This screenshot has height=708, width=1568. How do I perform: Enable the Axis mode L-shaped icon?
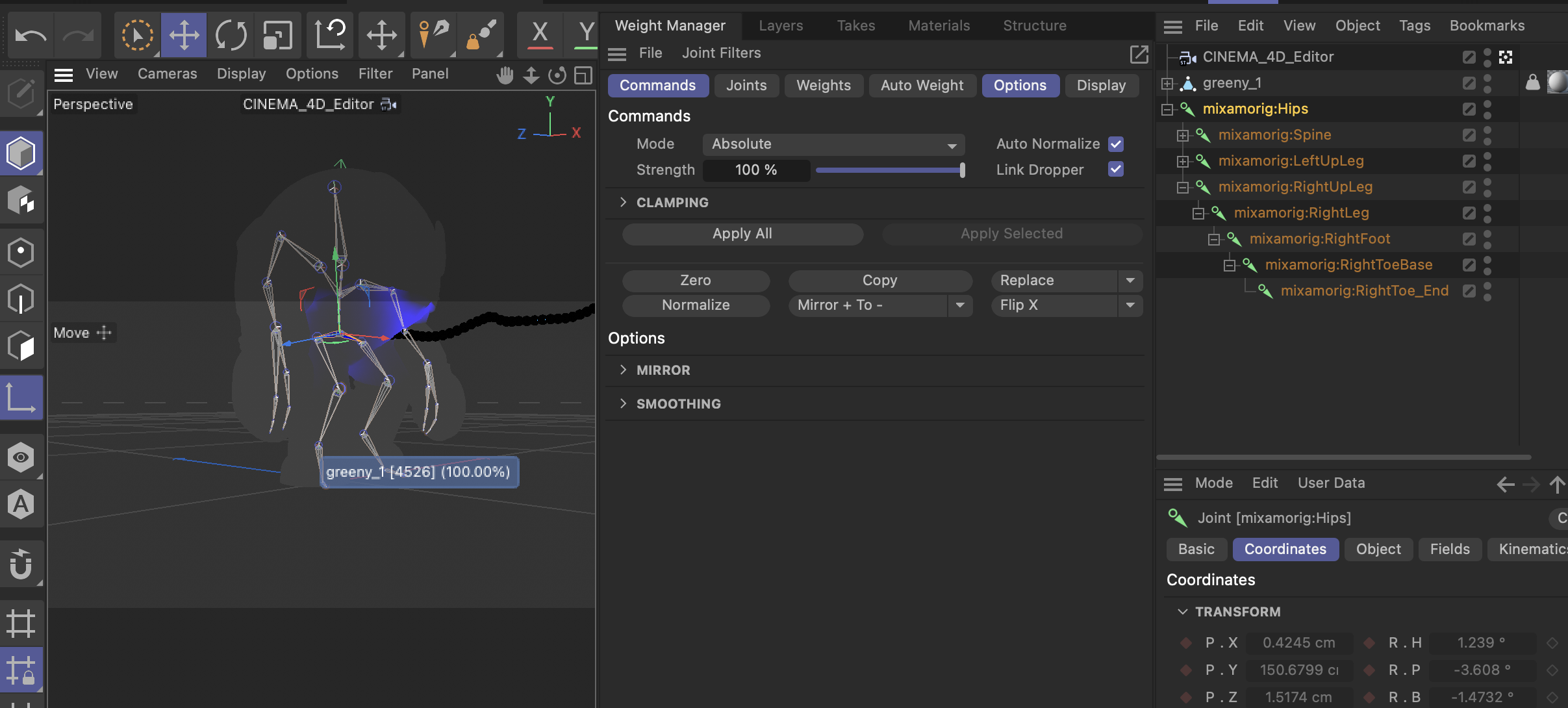(21, 397)
